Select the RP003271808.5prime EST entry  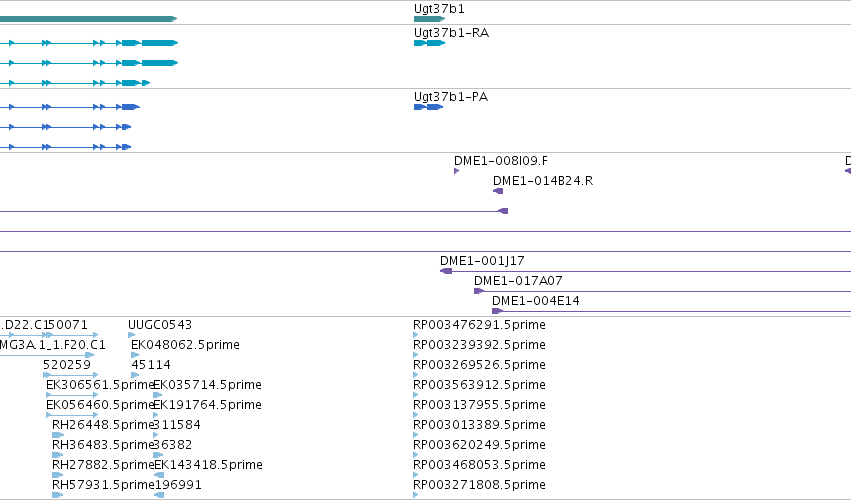click(x=479, y=484)
